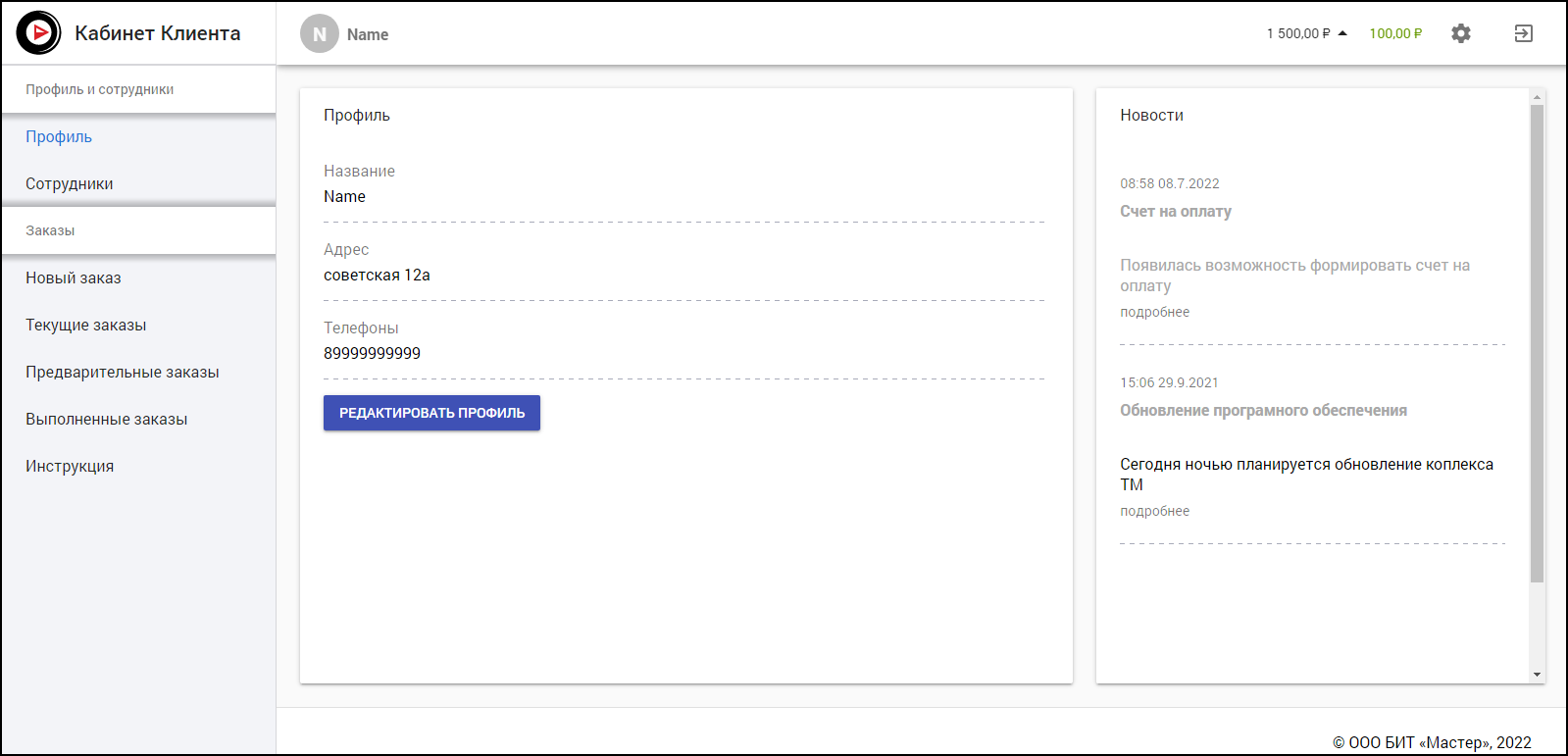
Task: Open the Сотрудники menu item
Action: (x=70, y=184)
